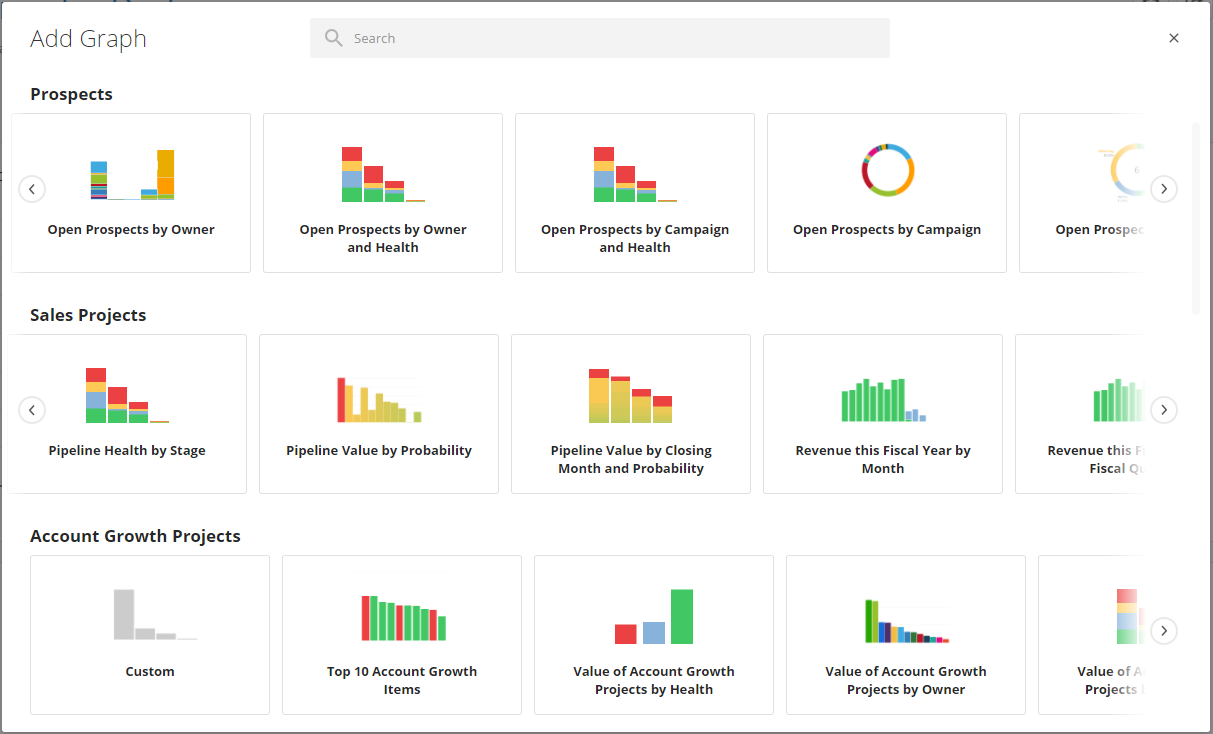Select Open Prospects by Campaign and Health

[x=634, y=192]
